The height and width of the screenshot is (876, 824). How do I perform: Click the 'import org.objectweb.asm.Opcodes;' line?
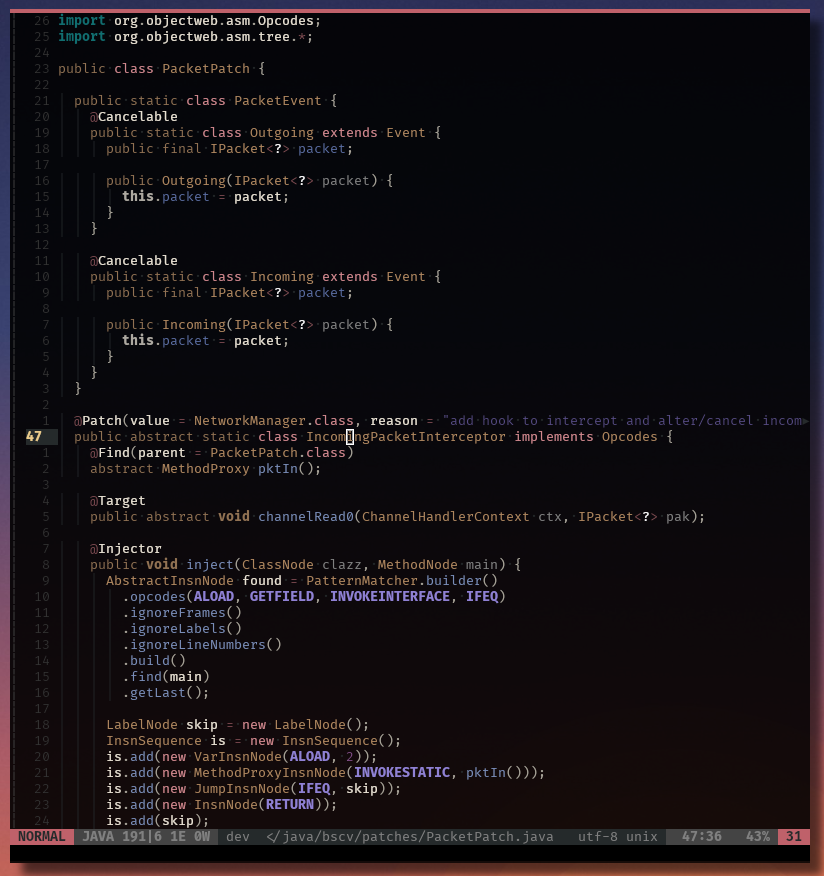189,21
